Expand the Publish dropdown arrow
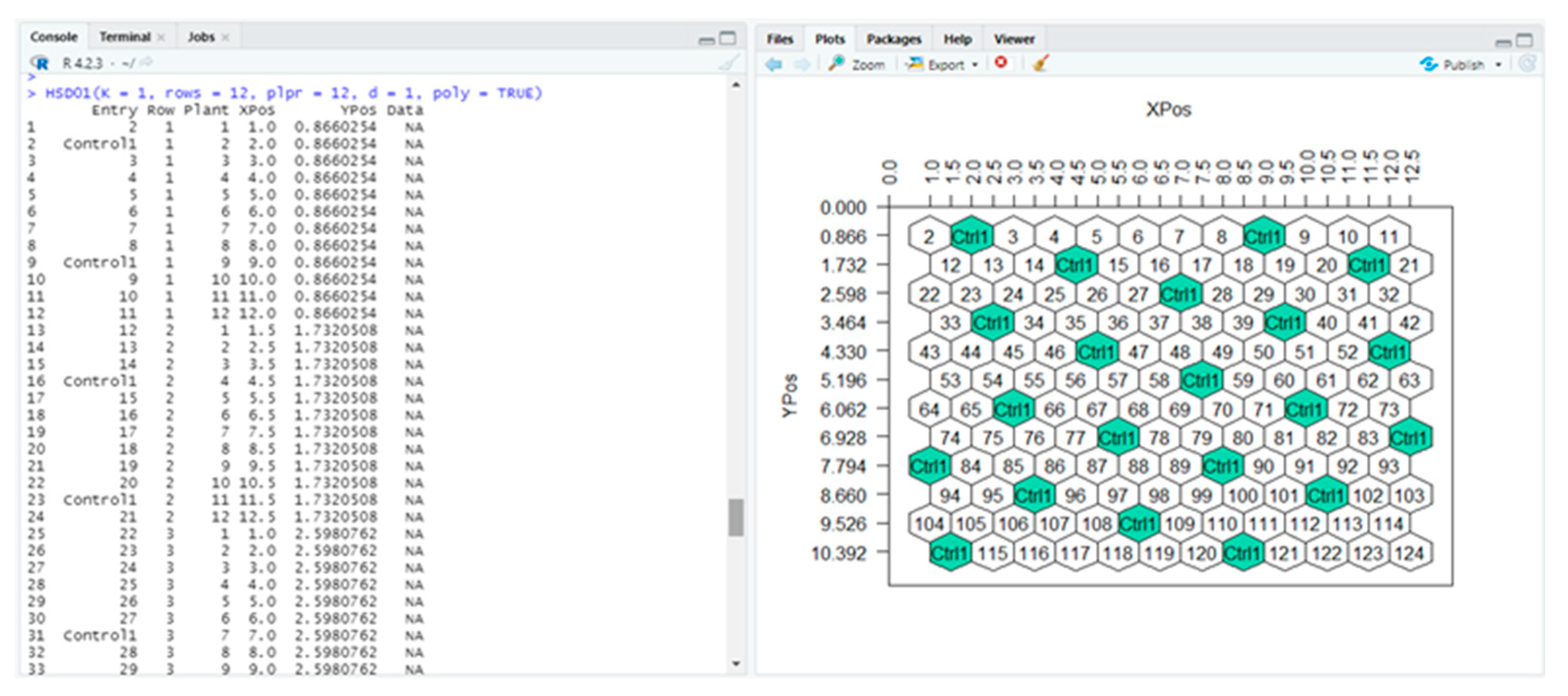 point(1499,64)
